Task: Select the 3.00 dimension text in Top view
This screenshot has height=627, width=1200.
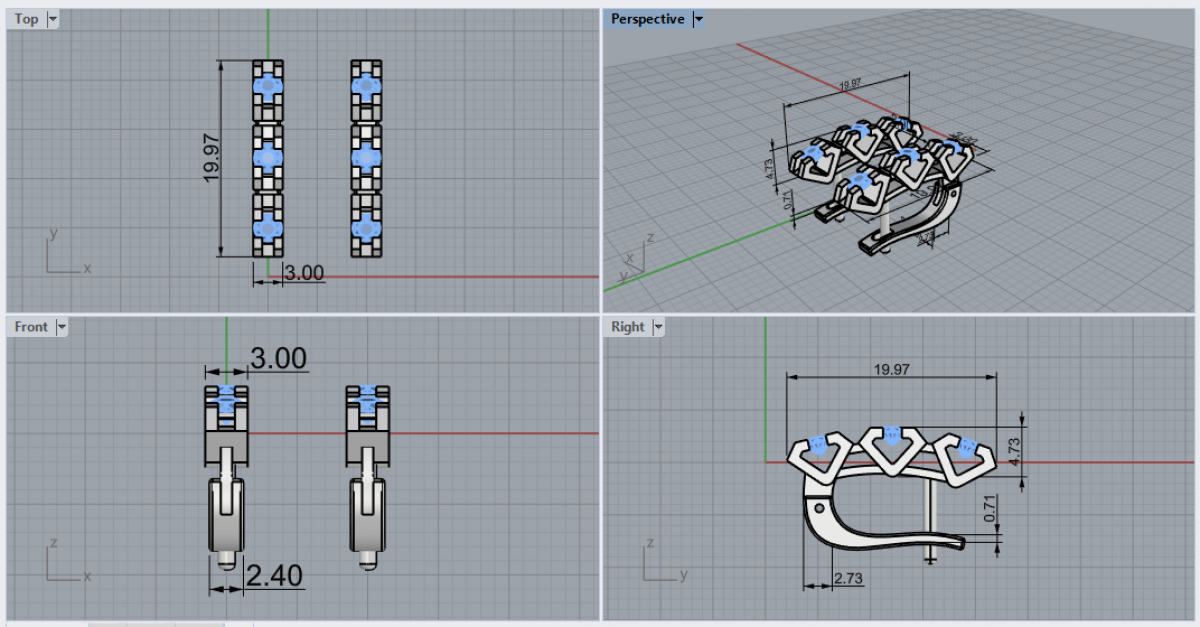Action: tap(304, 273)
